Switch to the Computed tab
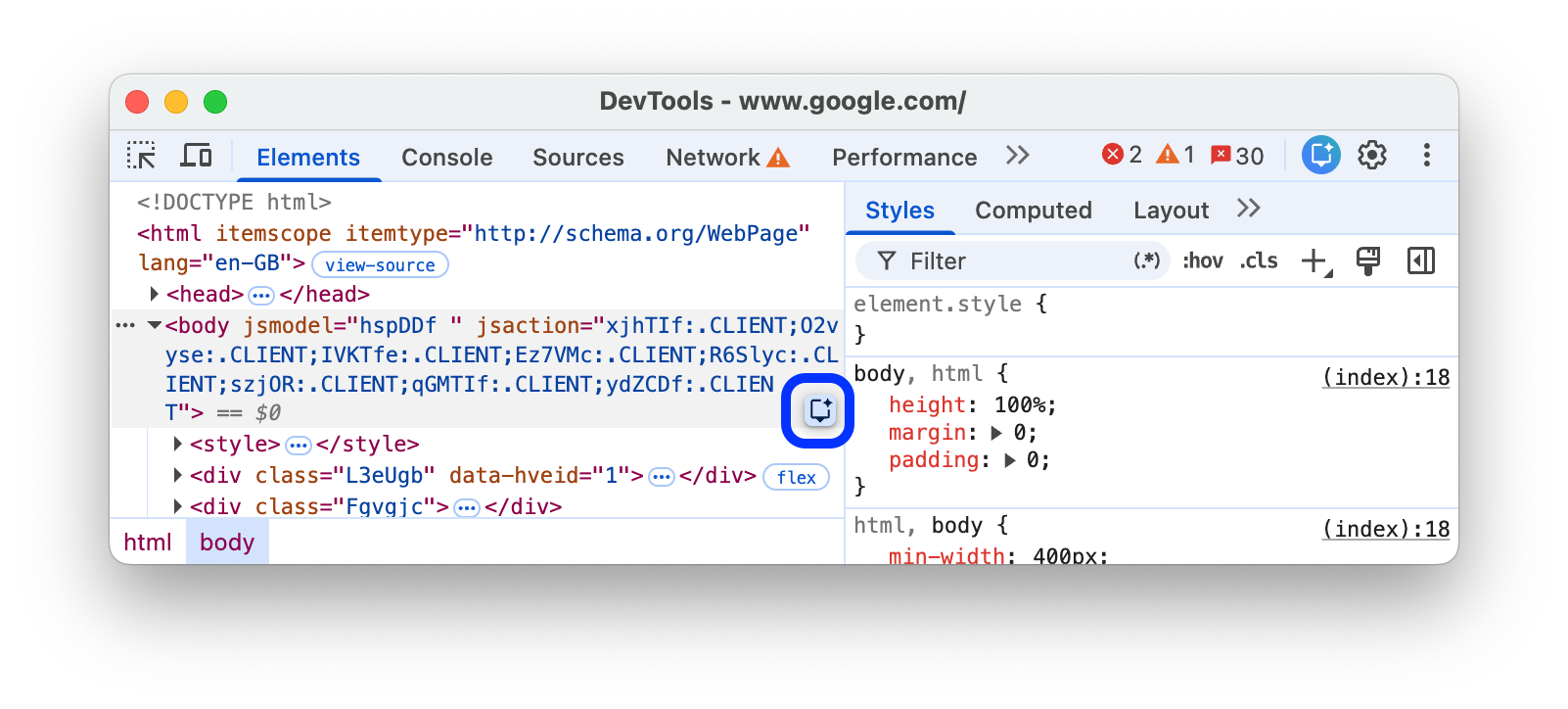 tap(1033, 210)
